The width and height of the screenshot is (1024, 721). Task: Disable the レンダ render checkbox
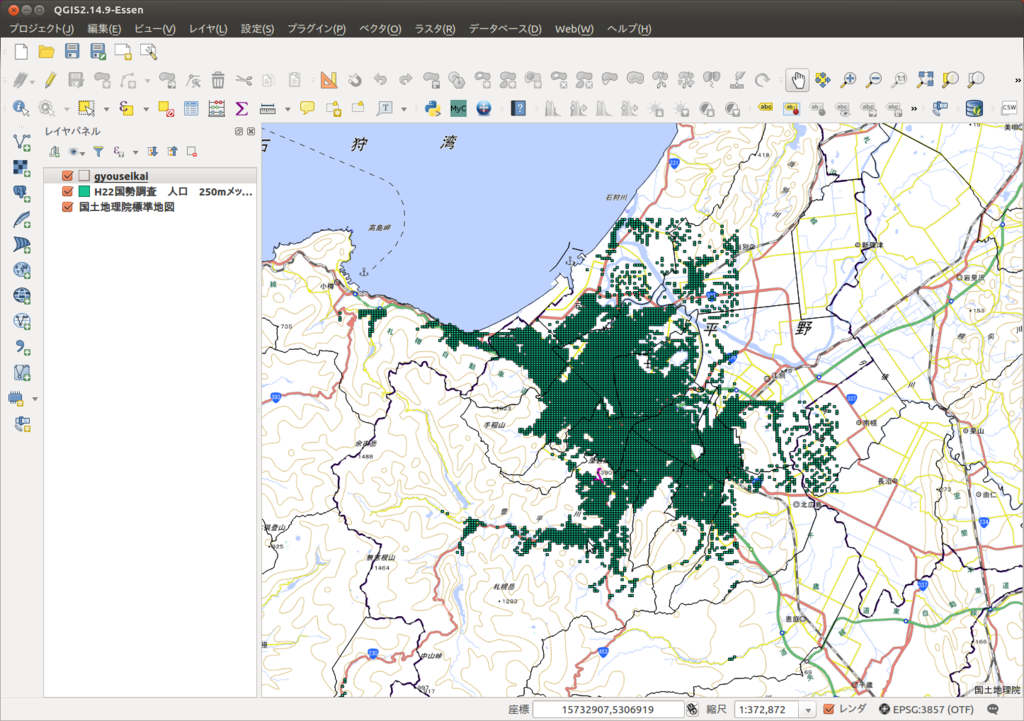(828, 709)
